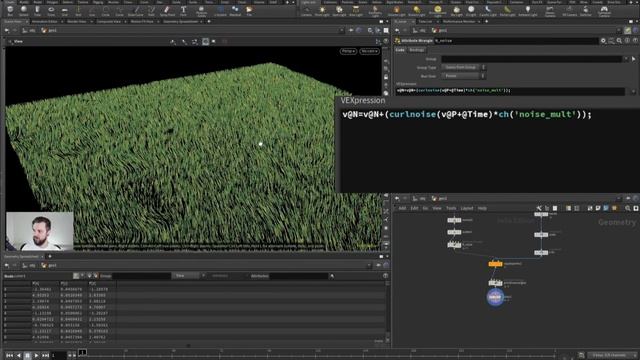Viewport: 640px width, 360px height.
Task: Click the timeline current frame marker
Action: 82,352
